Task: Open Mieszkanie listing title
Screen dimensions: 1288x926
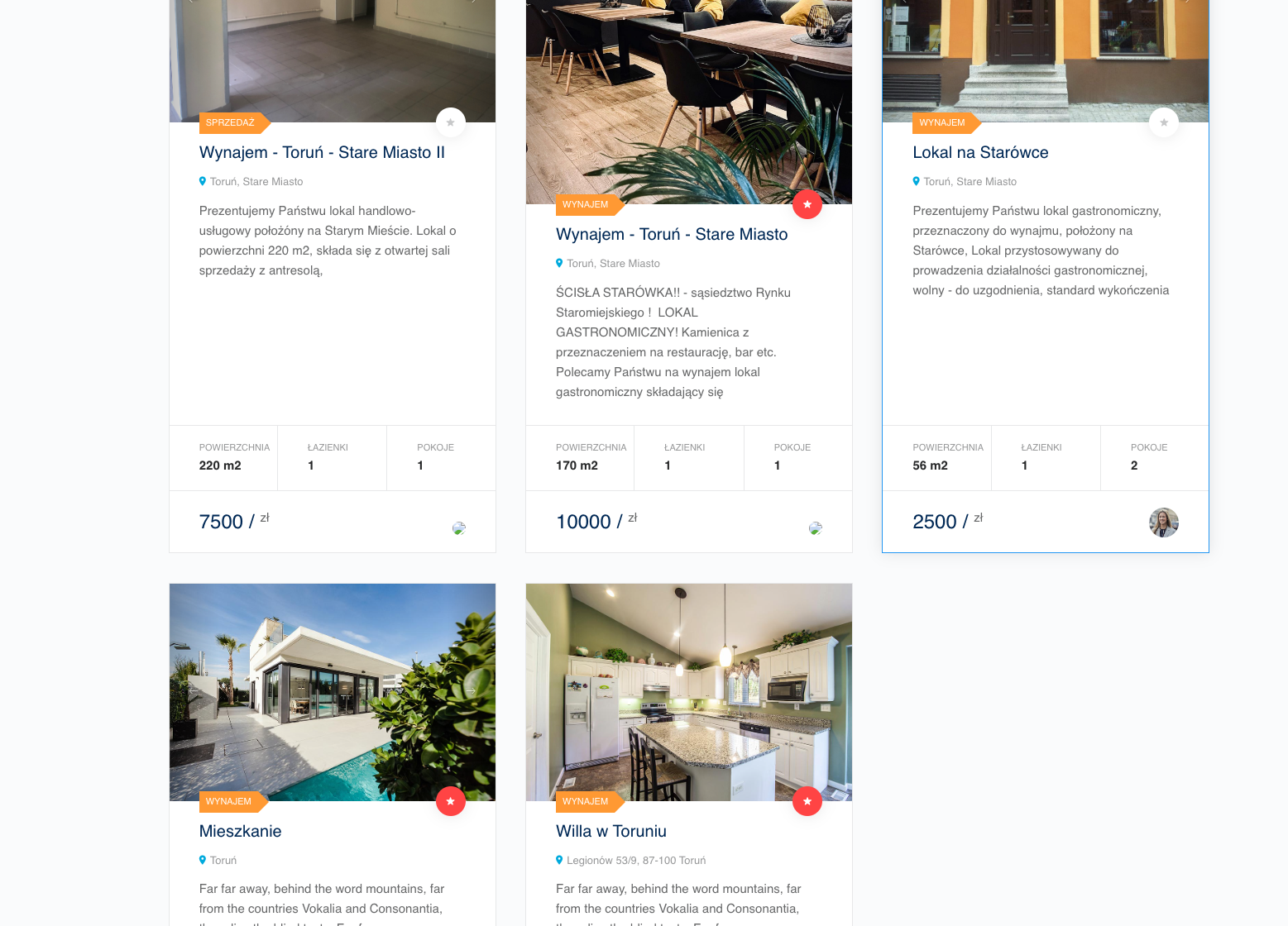Action: tap(240, 831)
